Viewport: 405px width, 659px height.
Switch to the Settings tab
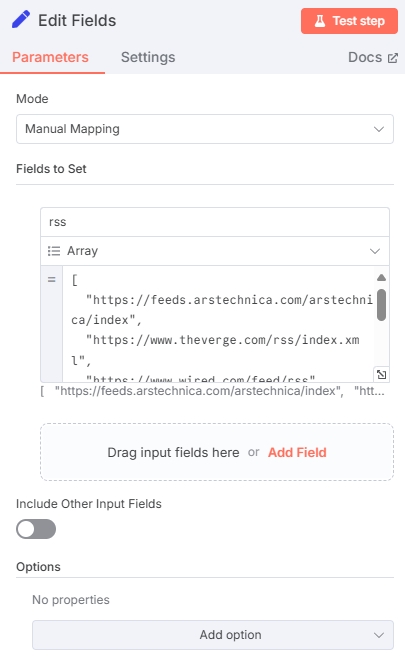[148, 57]
